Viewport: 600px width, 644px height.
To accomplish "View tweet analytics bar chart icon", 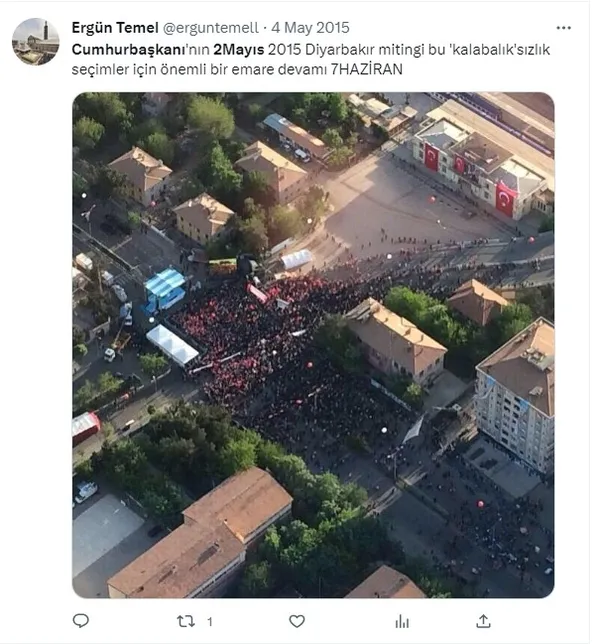I will 402,621.
